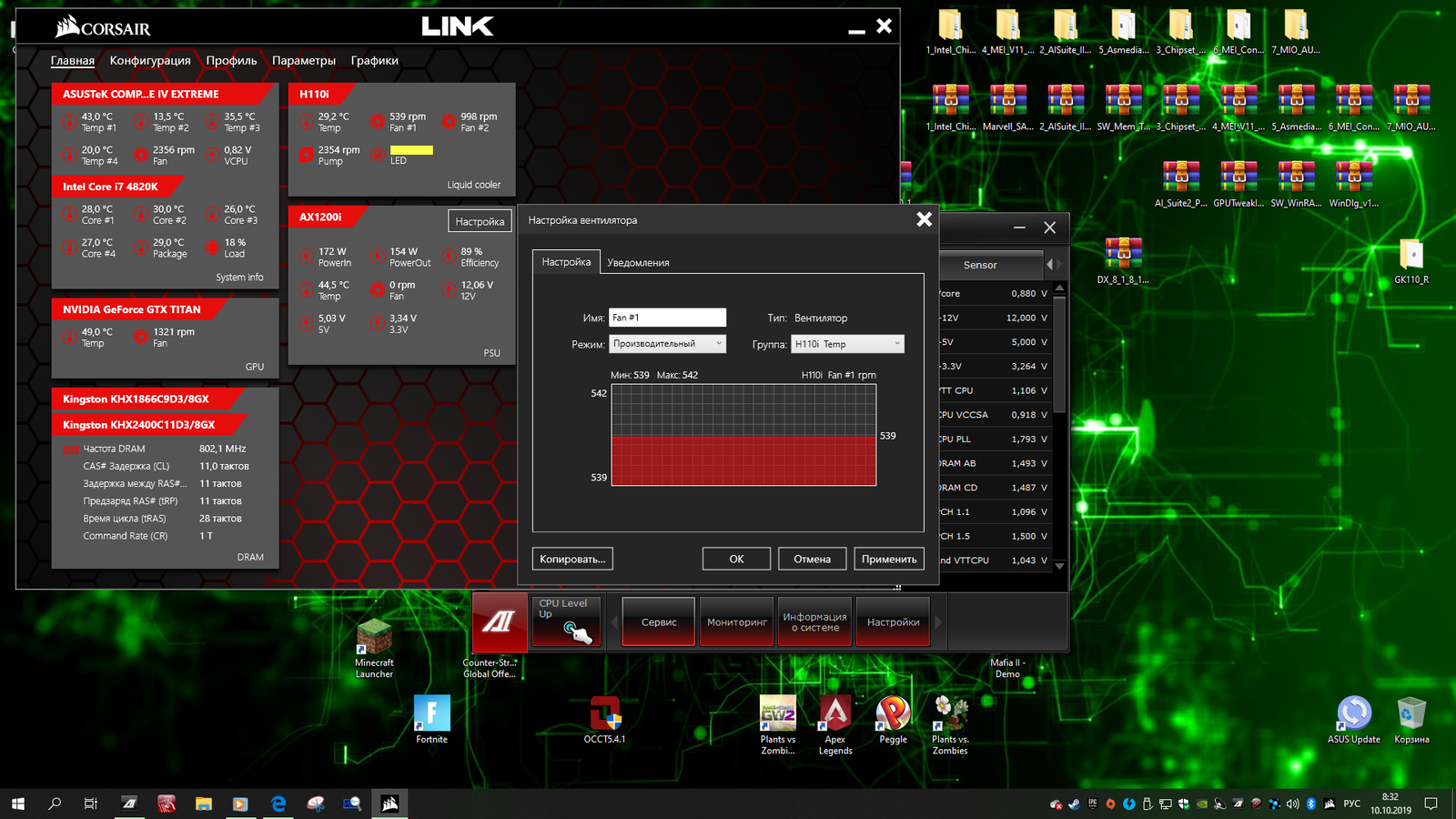Open File Explorer from the taskbar
Image resolution: width=1456 pixels, height=819 pixels.
(203, 804)
